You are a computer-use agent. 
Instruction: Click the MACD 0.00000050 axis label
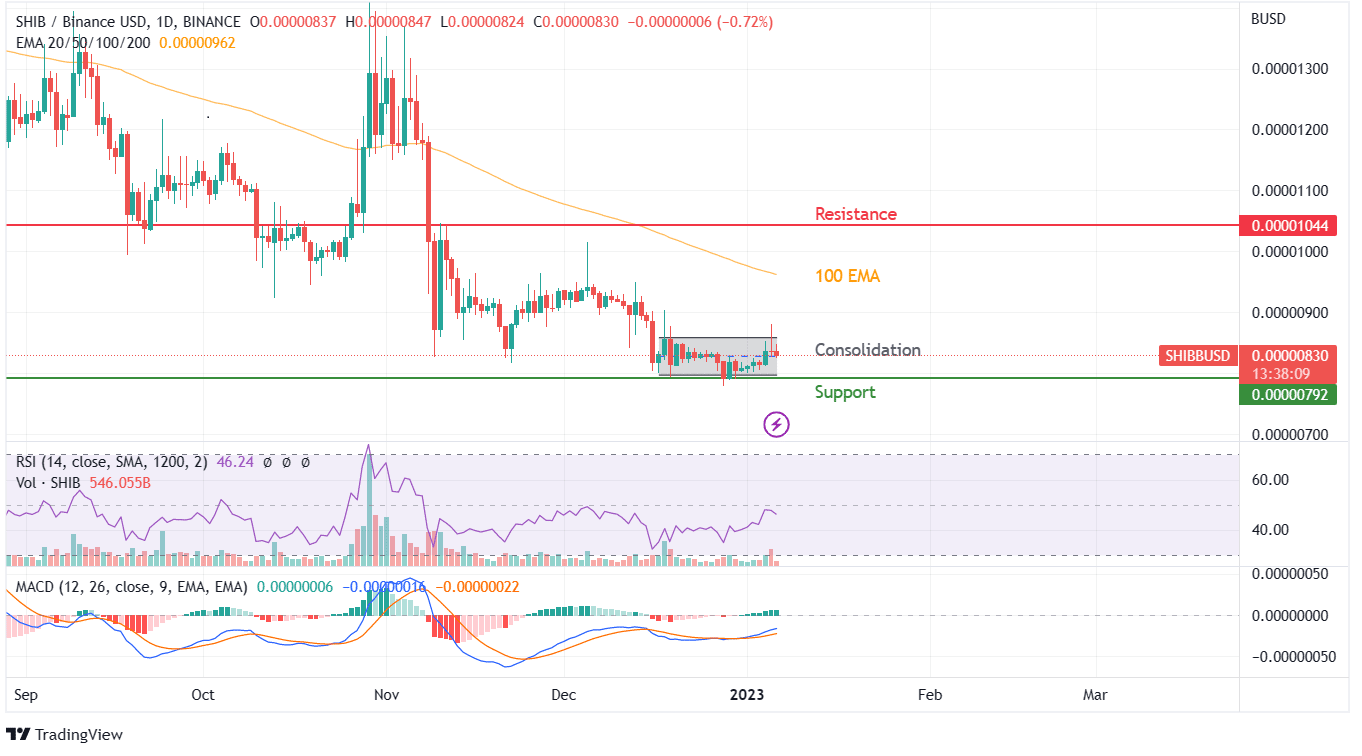[x=1290, y=573]
